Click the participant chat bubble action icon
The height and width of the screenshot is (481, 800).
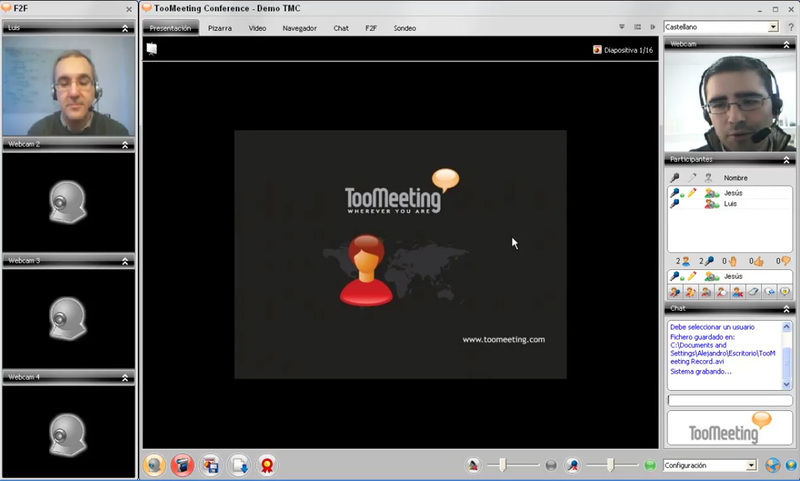[721, 292]
